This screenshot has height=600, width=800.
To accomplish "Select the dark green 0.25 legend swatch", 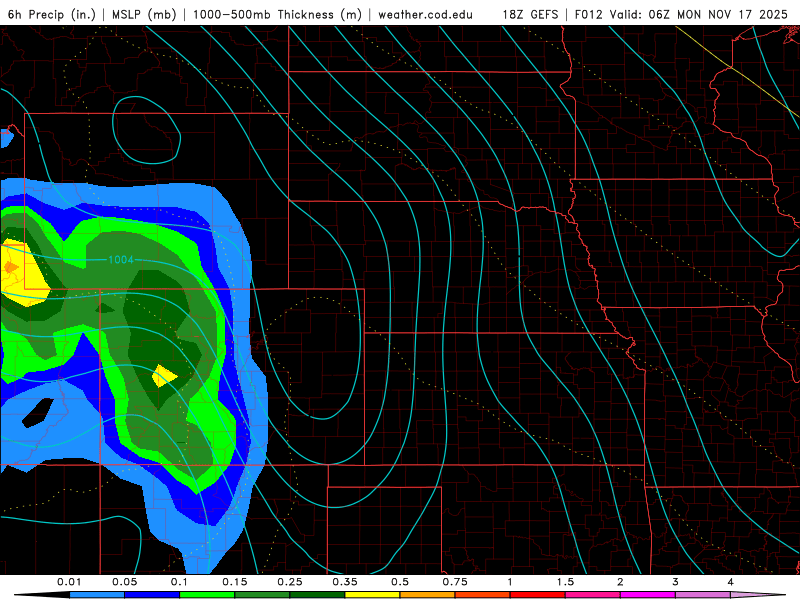I will (x=317, y=595).
